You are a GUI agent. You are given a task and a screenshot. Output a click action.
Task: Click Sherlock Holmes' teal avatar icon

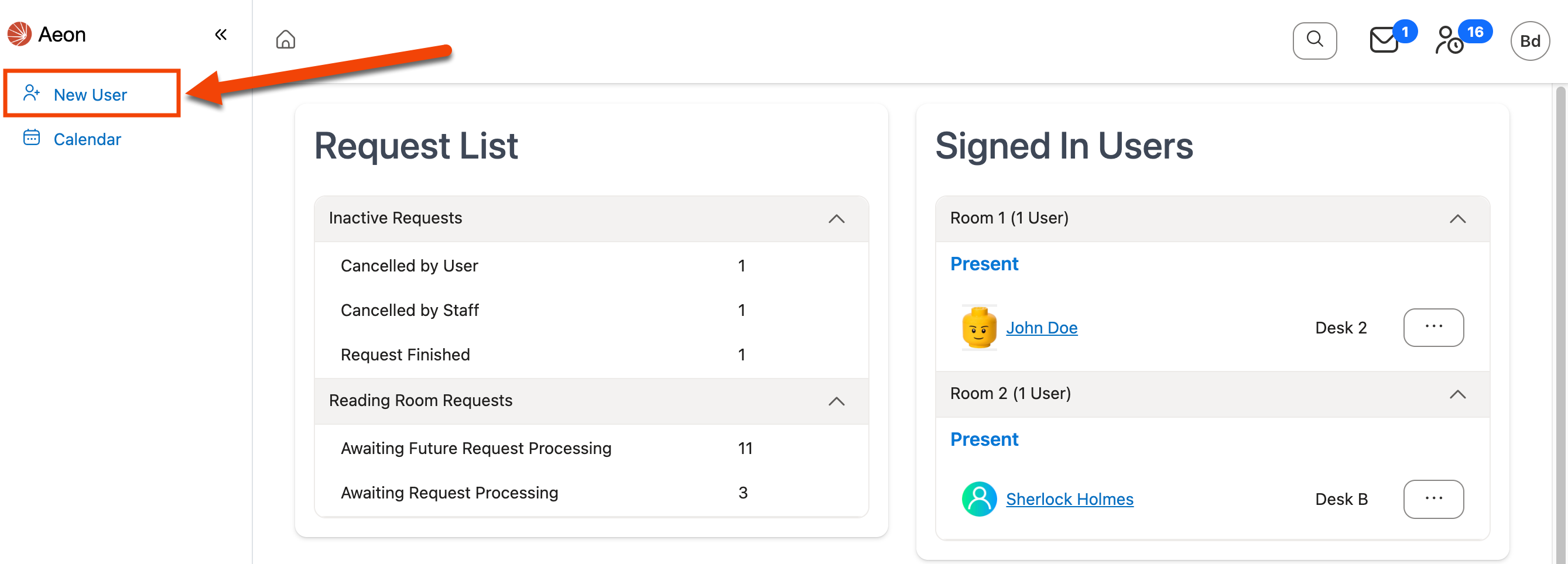click(979, 499)
